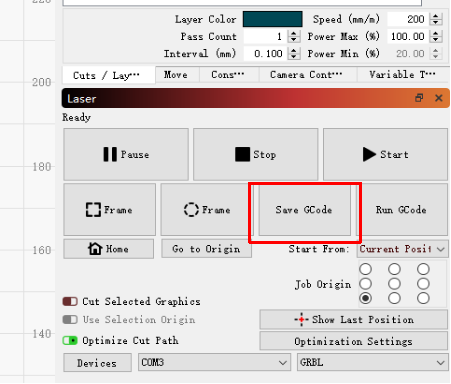Image resolution: width=451 pixels, height=384 pixels.
Task: Disable the Optimize Cut Path switch
Action: point(70,340)
